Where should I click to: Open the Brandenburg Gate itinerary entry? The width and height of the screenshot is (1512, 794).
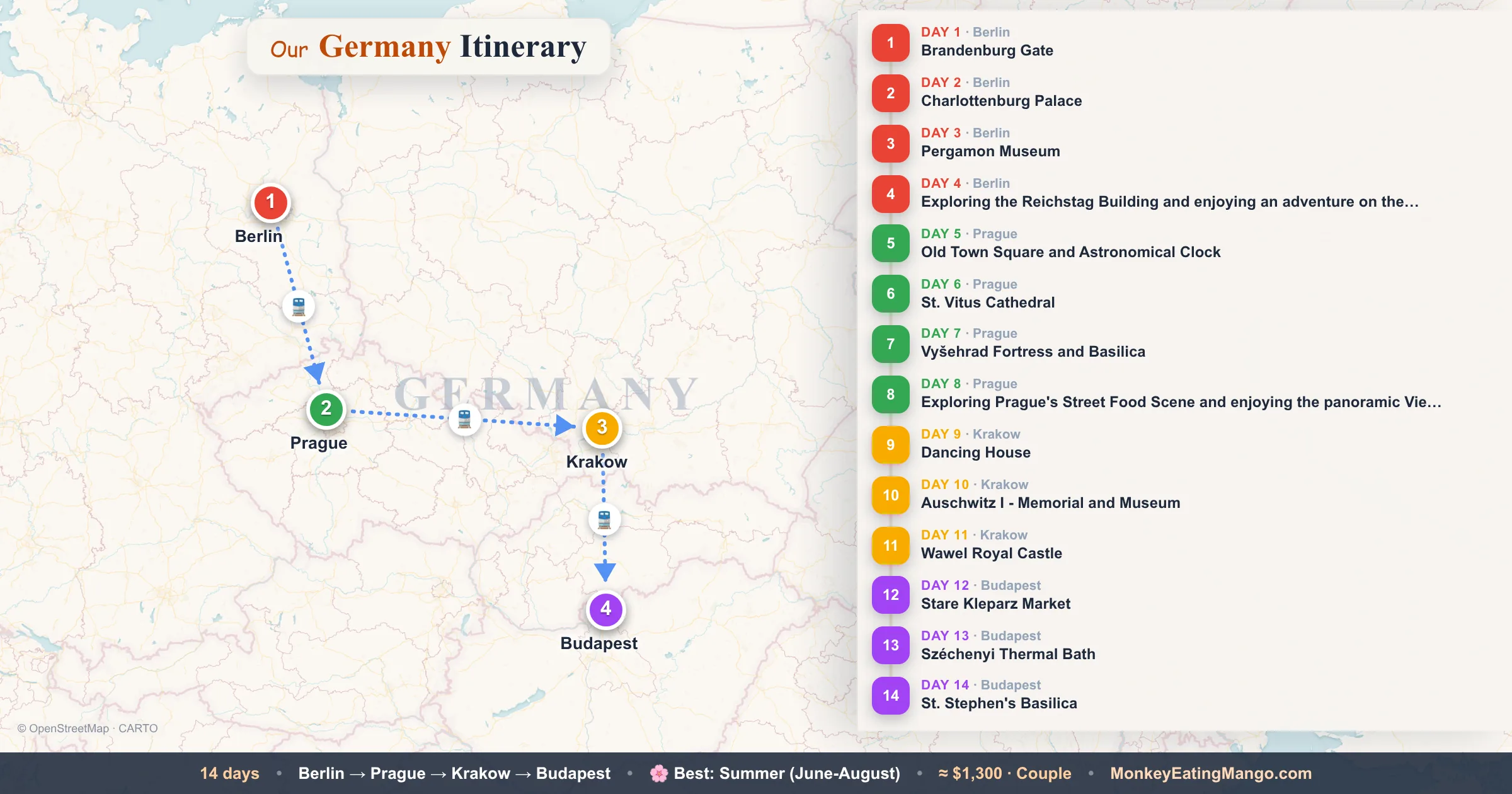point(987,51)
